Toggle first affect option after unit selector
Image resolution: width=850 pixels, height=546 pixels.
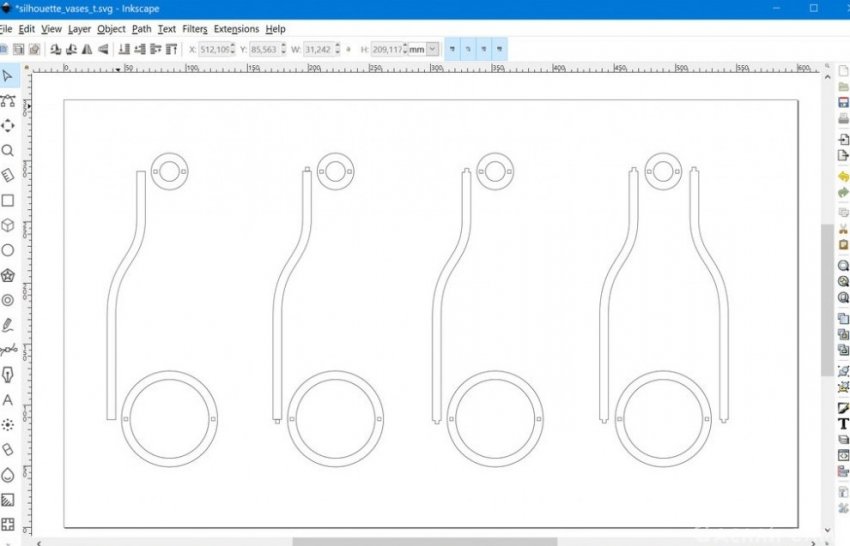(452, 48)
